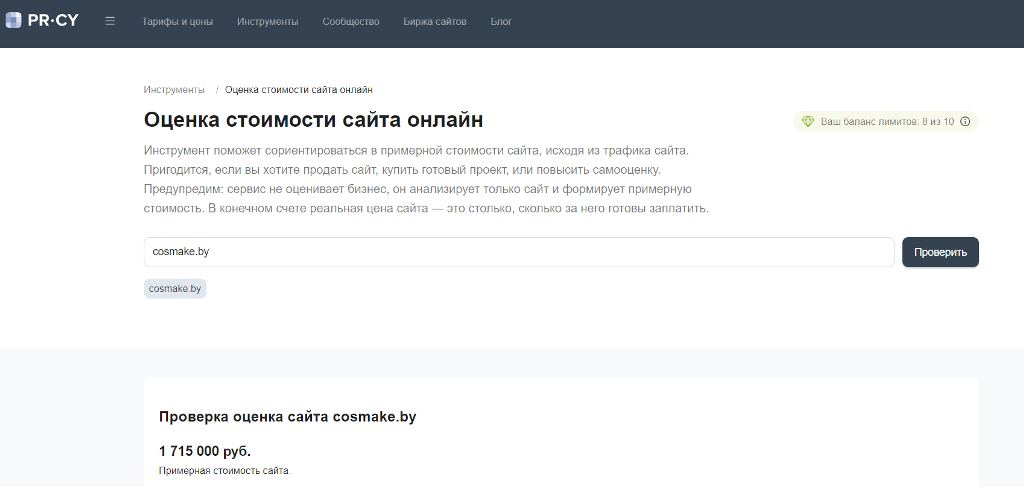Open the Биржа сайтов page
This screenshot has height=487, width=1024.
pos(434,21)
